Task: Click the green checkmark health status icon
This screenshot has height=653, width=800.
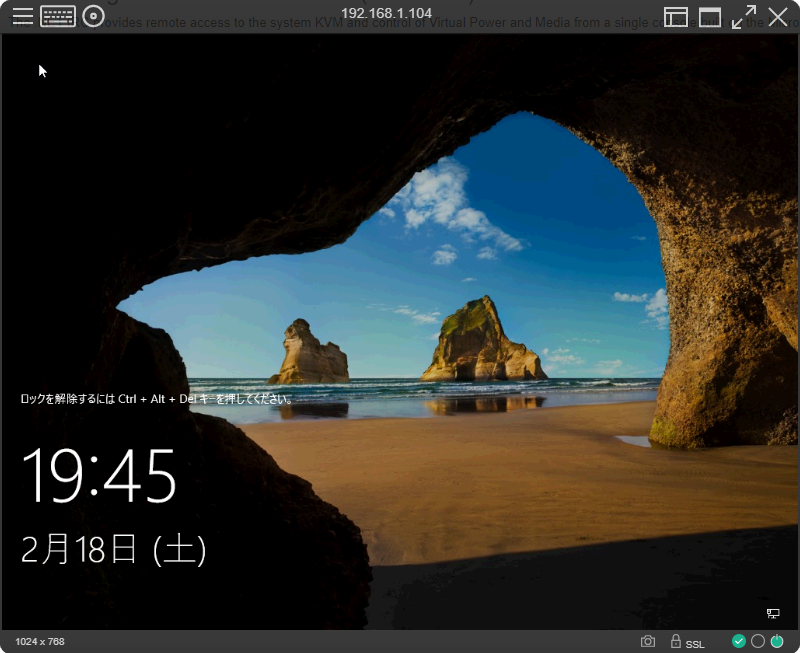Action: coord(738,641)
